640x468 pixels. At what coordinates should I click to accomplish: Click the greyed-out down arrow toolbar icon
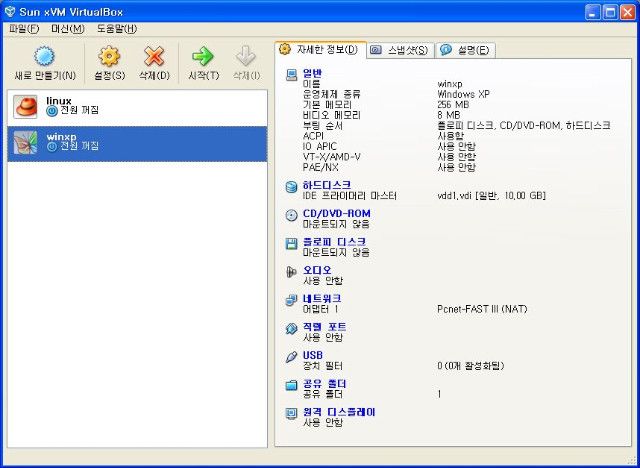[x=246, y=56]
